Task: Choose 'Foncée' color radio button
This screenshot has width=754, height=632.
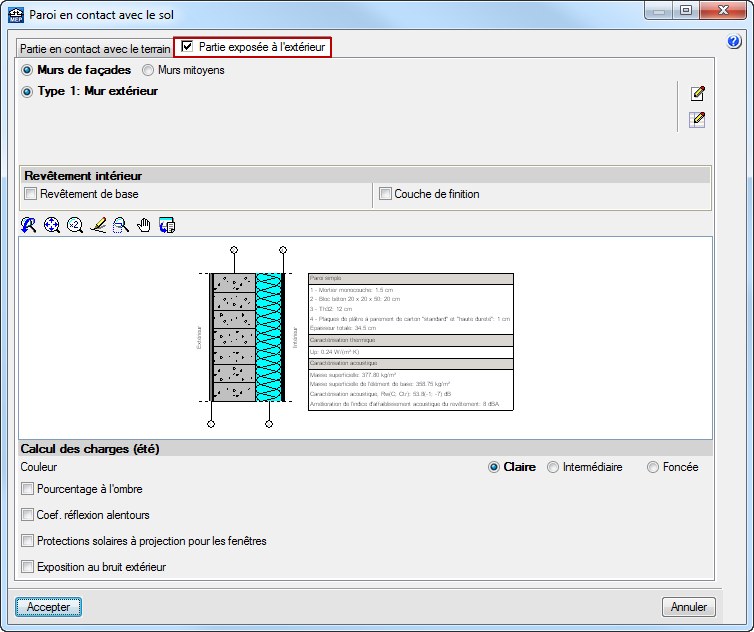Action: pyautogui.click(x=653, y=467)
